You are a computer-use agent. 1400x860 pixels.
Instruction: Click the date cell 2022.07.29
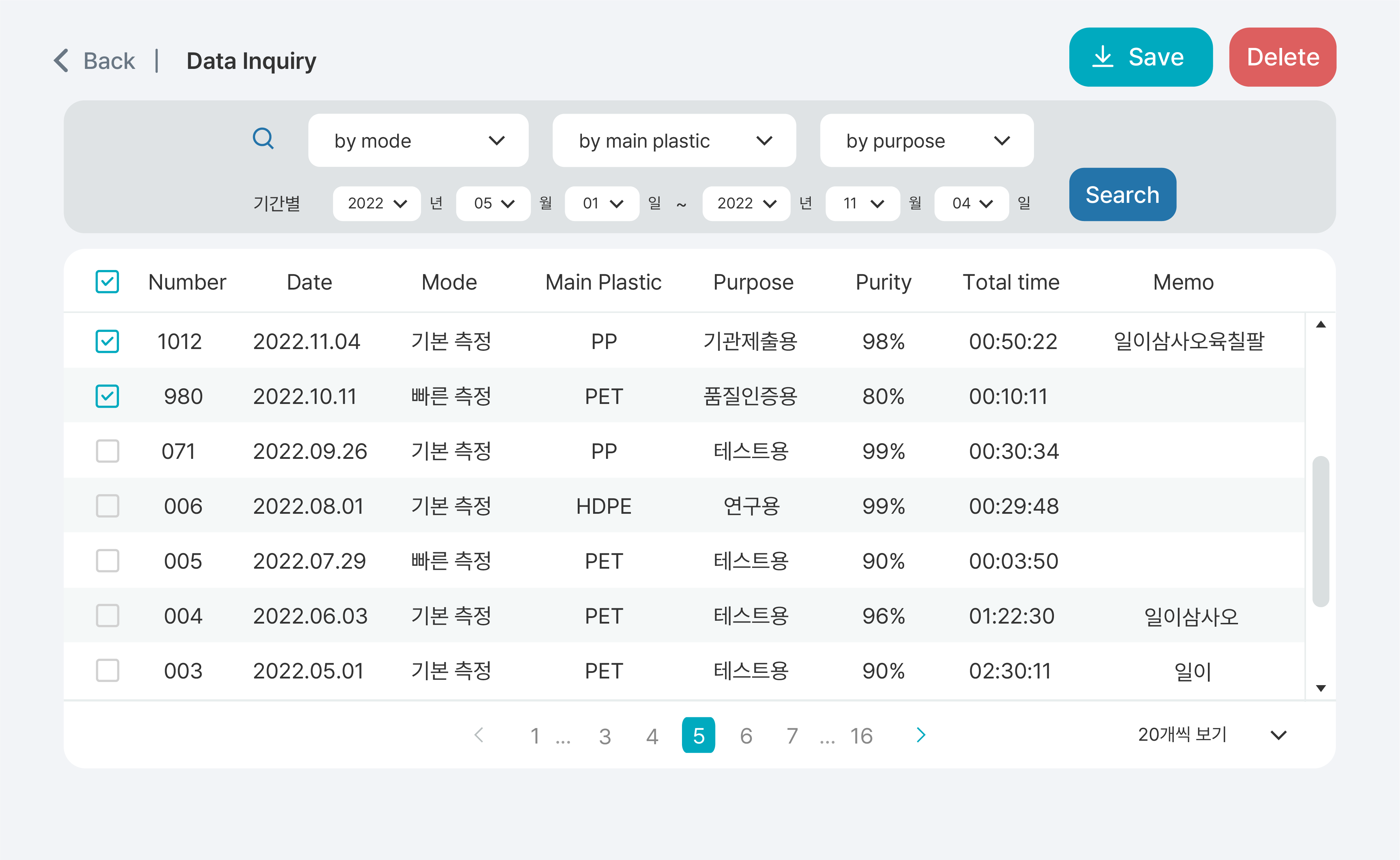[310, 561]
